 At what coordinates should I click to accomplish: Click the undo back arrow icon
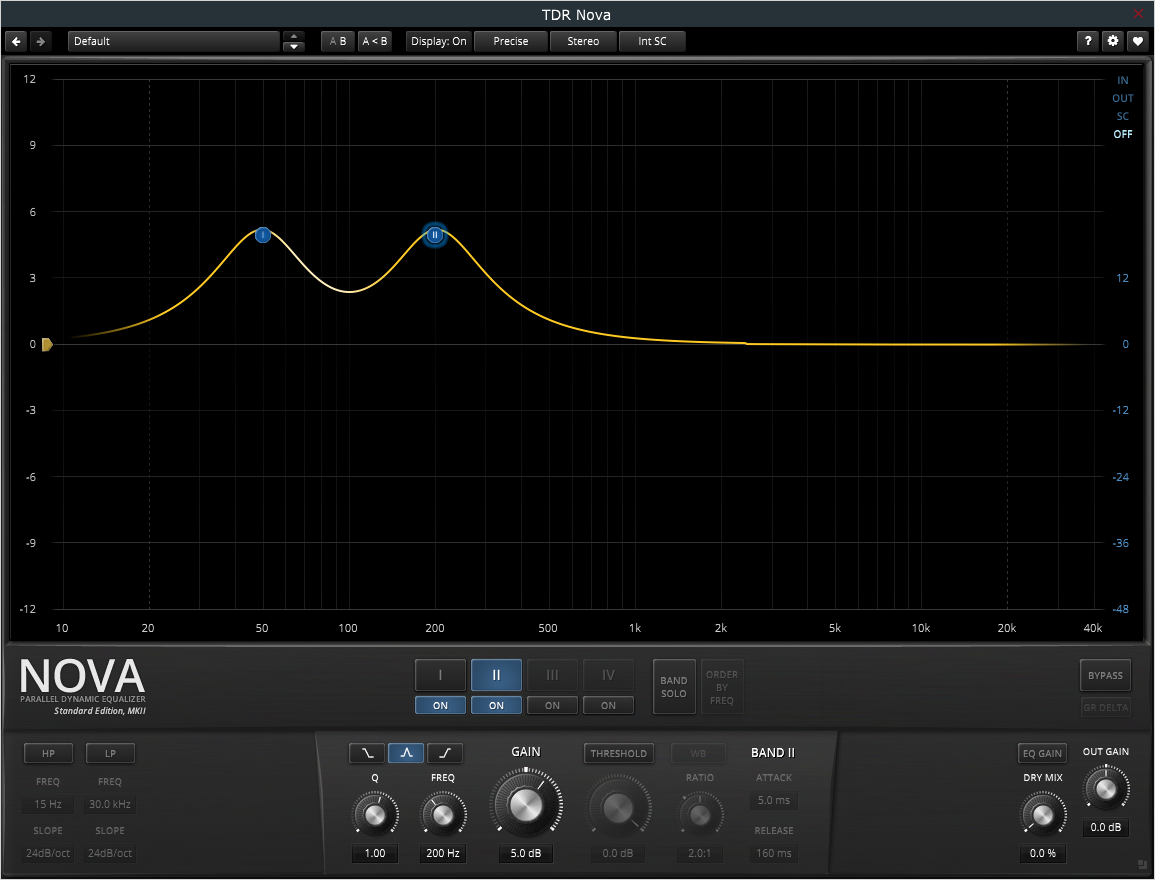tap(16, 41)
